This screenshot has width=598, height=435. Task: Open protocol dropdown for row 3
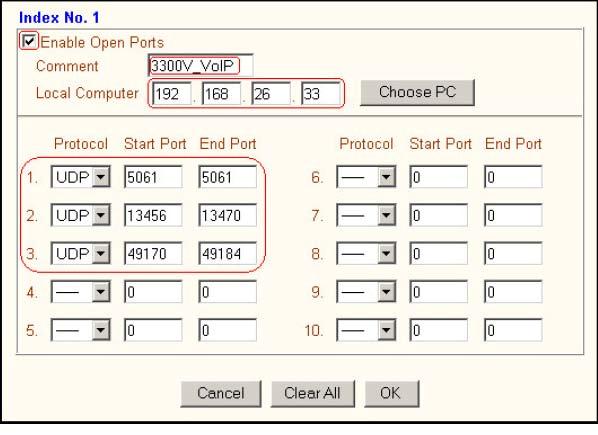pos(80,254)
